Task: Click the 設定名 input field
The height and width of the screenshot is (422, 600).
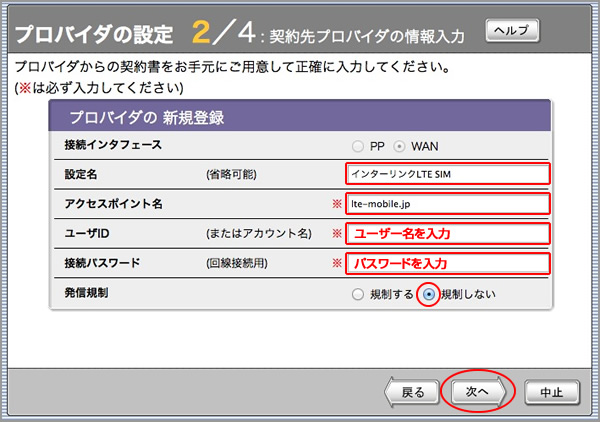Action: pos(447,173)
